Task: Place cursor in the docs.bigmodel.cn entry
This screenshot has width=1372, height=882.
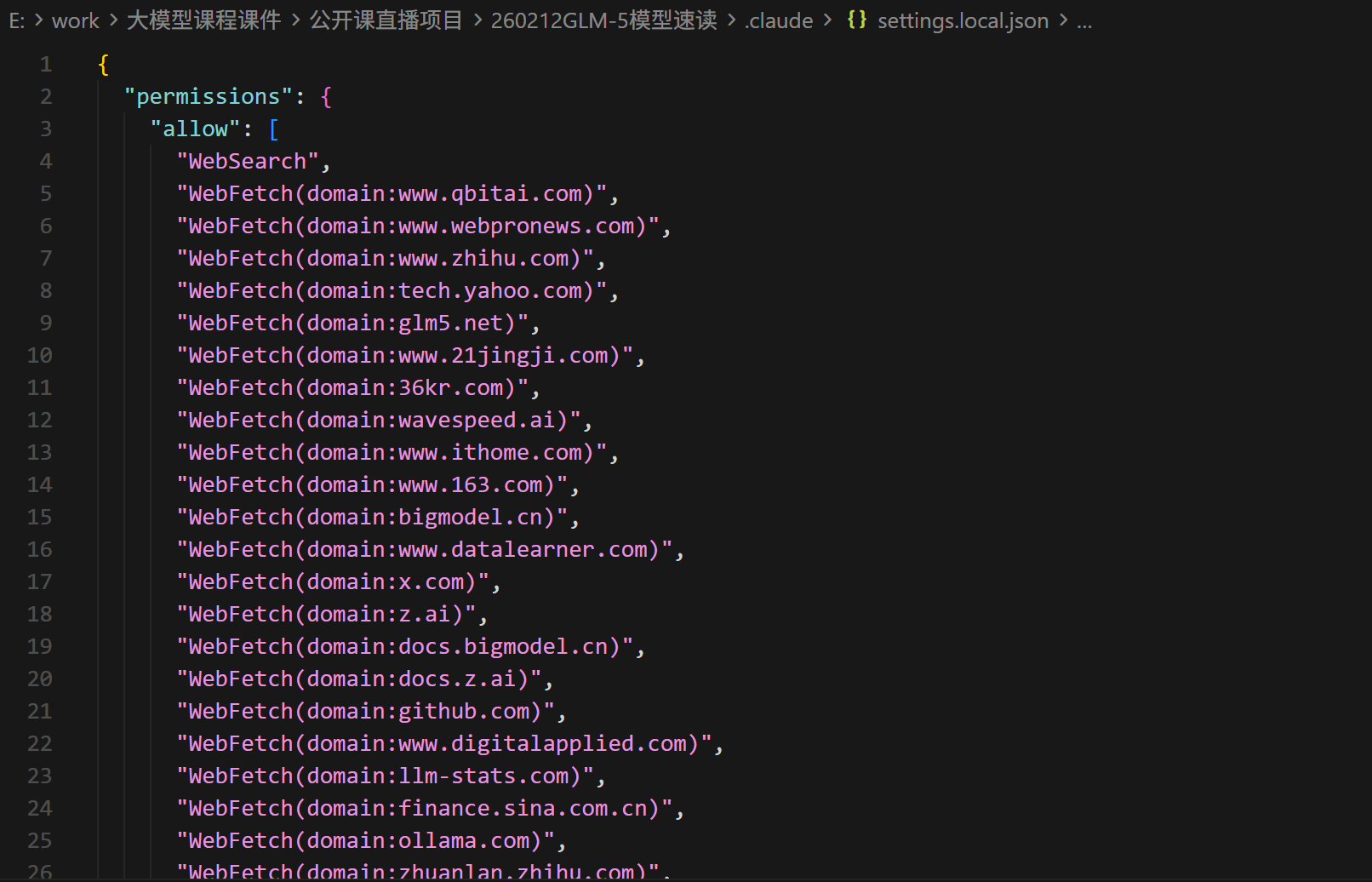Action: [405, 647]
